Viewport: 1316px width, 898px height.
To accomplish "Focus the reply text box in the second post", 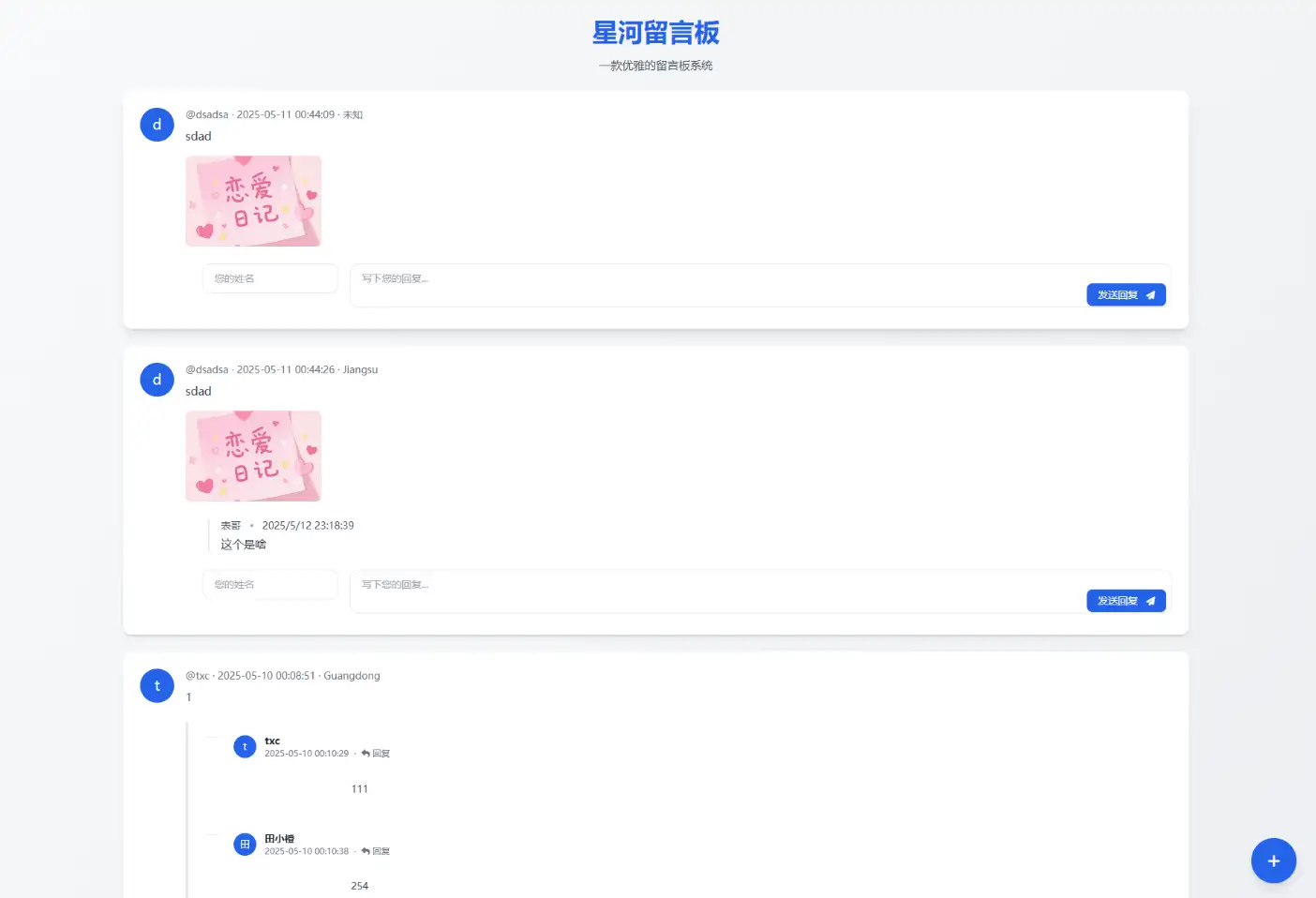I will pyautogui.click(x=712, y=586).
